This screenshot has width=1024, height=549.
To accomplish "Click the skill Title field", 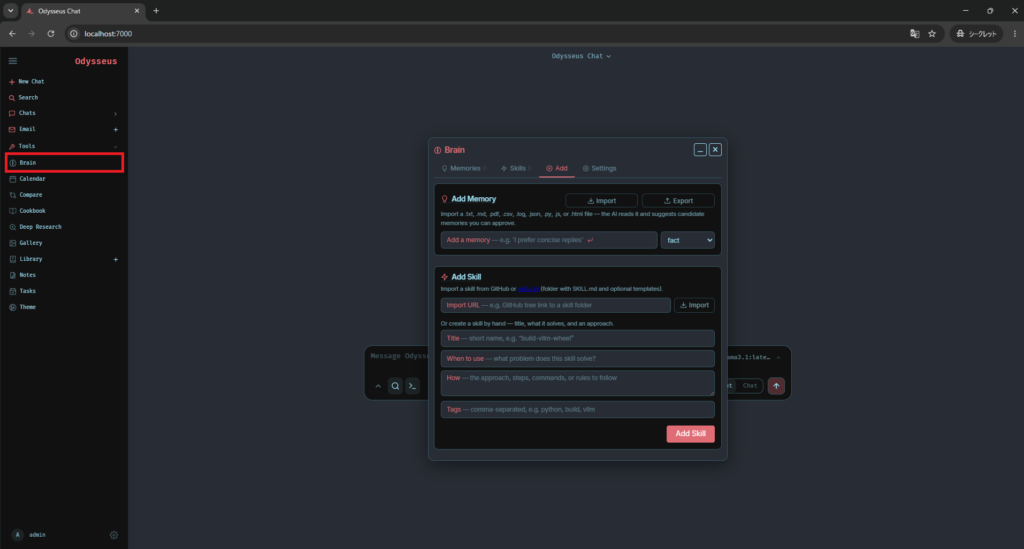I will tap(577, 338).
